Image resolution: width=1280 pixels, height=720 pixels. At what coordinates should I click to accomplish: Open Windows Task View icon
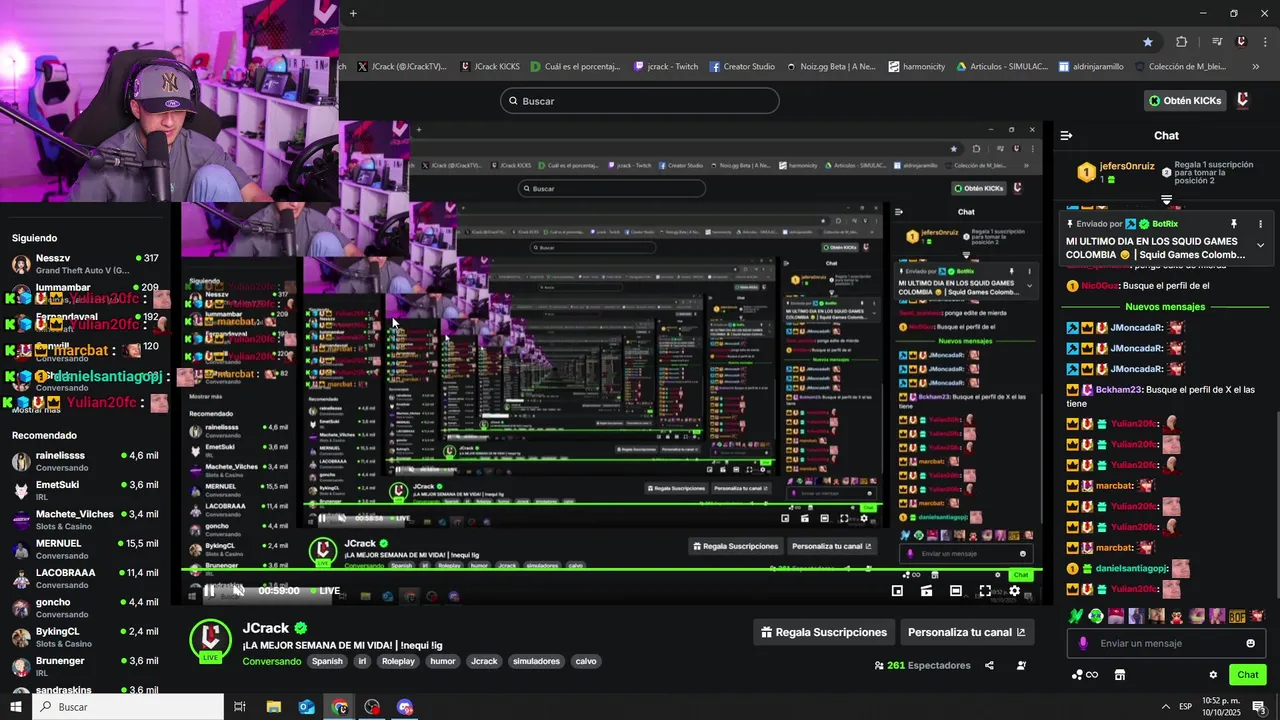[x=240, y=707]
